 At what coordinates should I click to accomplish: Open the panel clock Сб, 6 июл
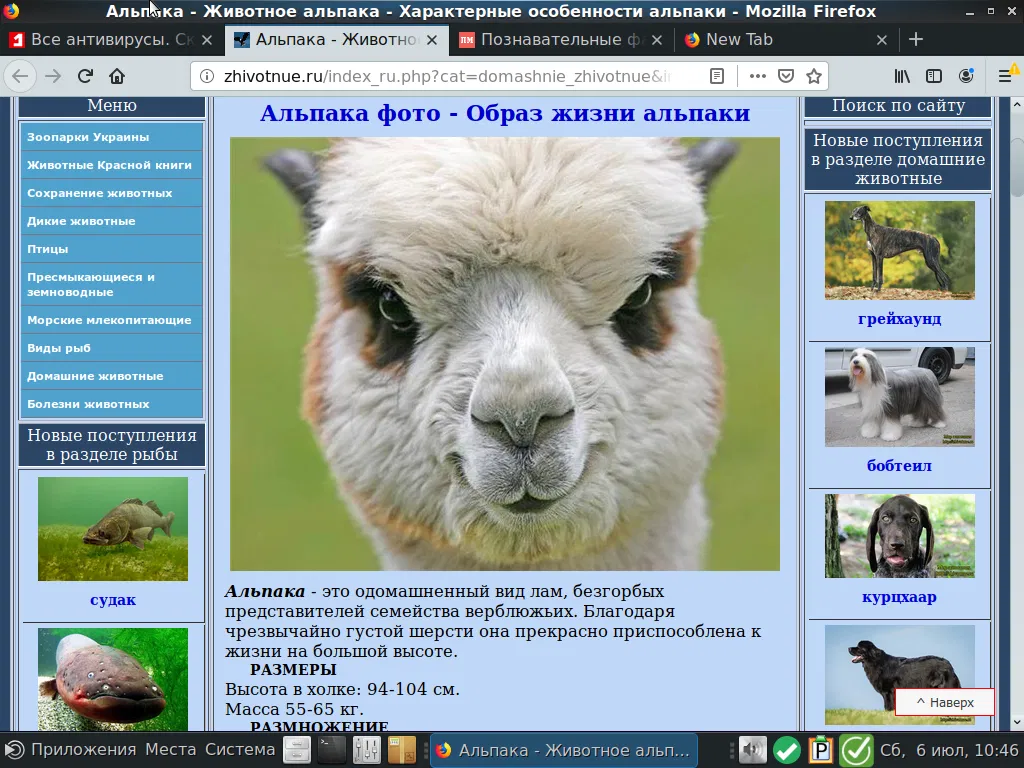coord(948,750)
